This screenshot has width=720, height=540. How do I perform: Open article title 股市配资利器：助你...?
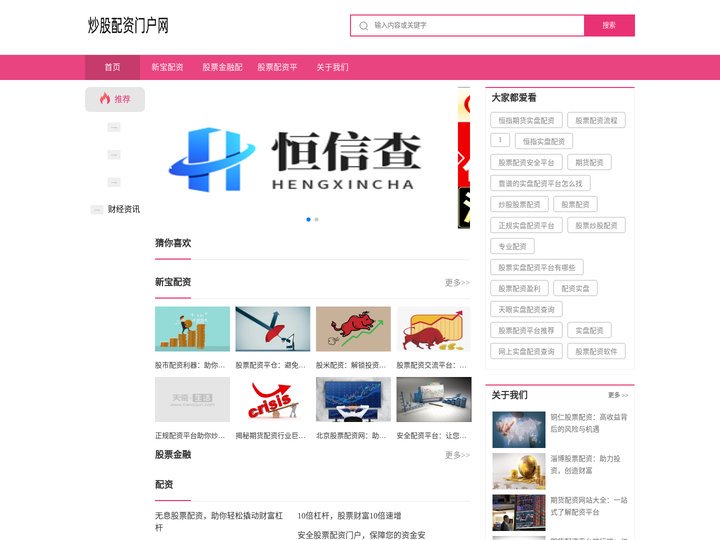[190, 366]
